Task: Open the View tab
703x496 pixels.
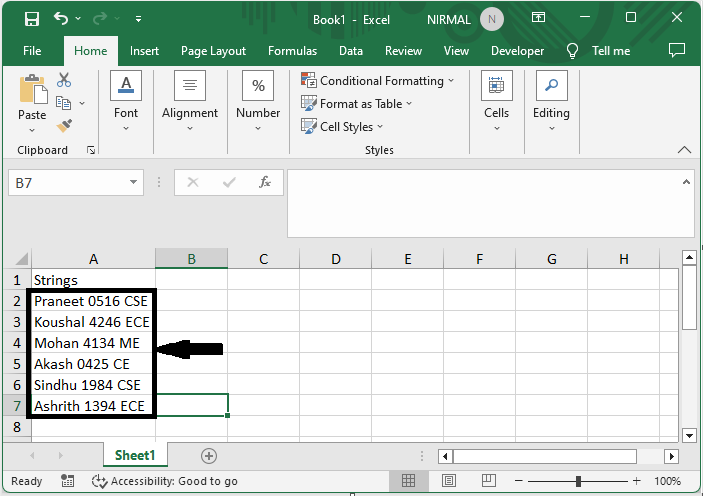Action: point(456,51)
